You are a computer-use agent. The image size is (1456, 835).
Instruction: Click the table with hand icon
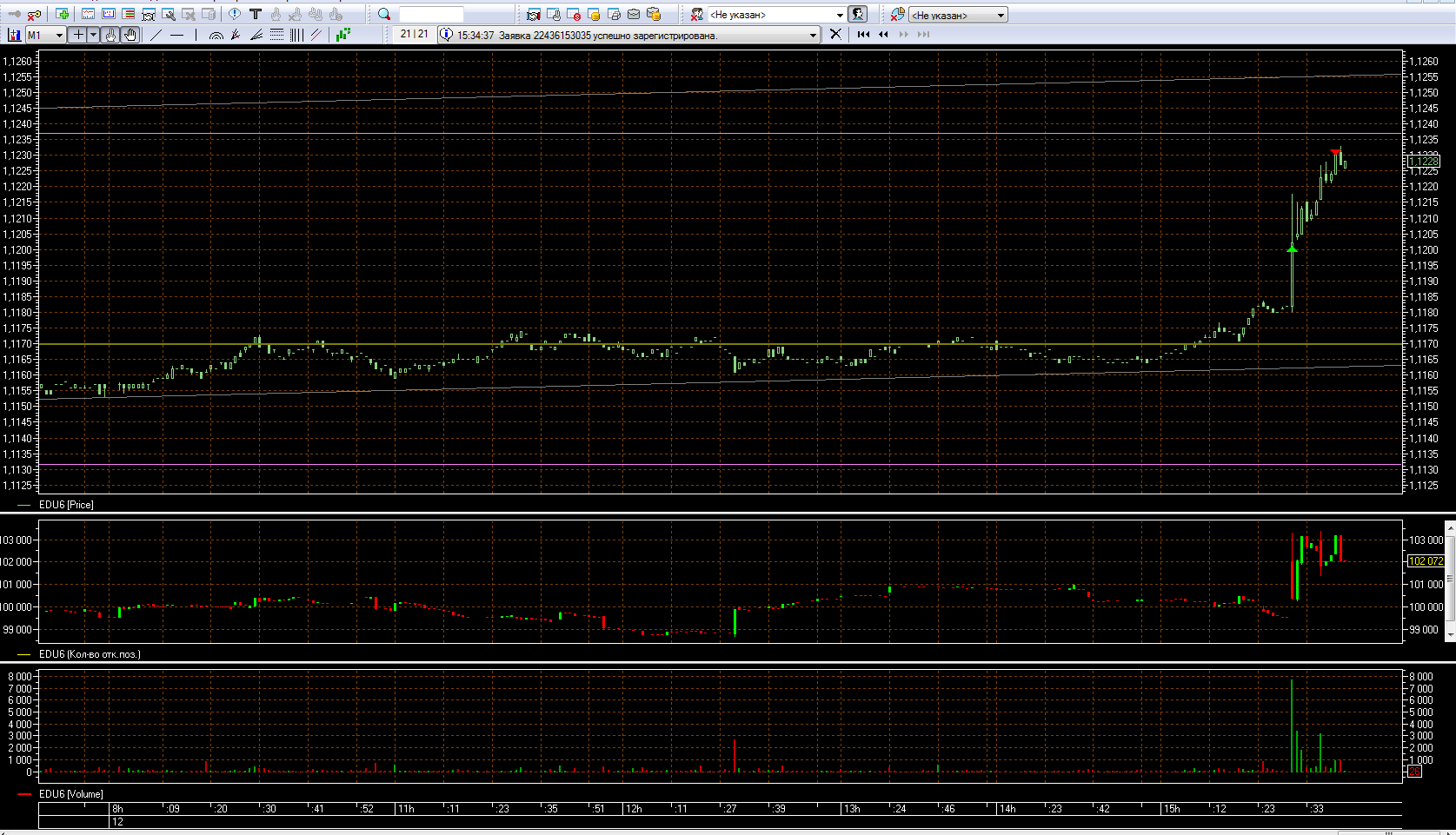[554, 14]
